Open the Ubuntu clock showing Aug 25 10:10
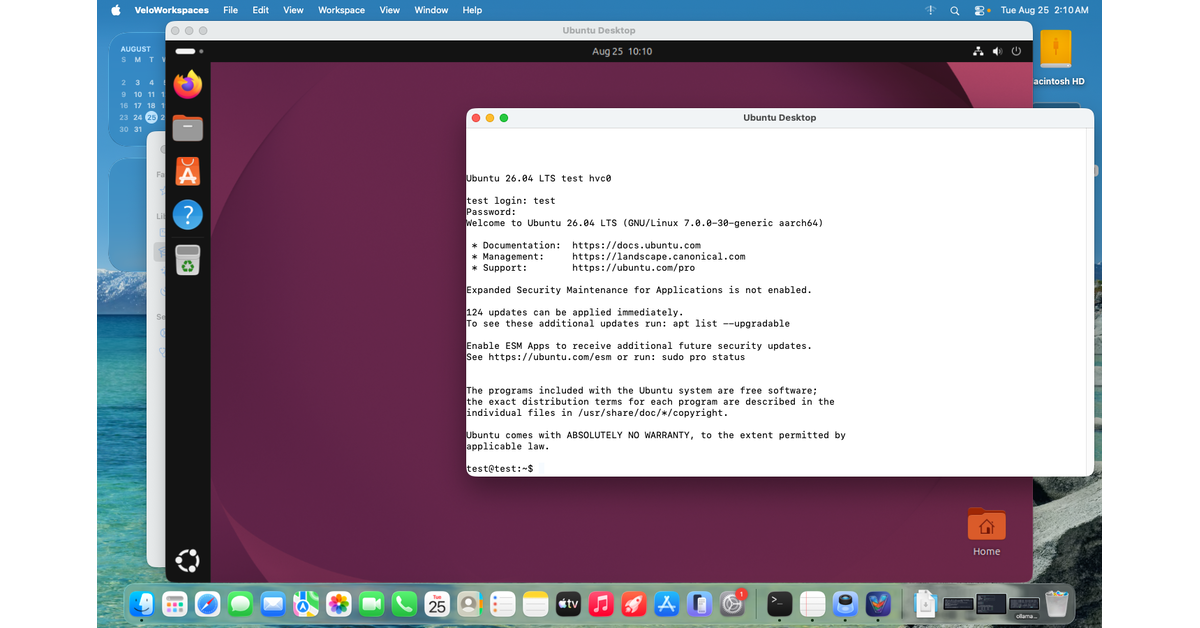 pos(622,51)
